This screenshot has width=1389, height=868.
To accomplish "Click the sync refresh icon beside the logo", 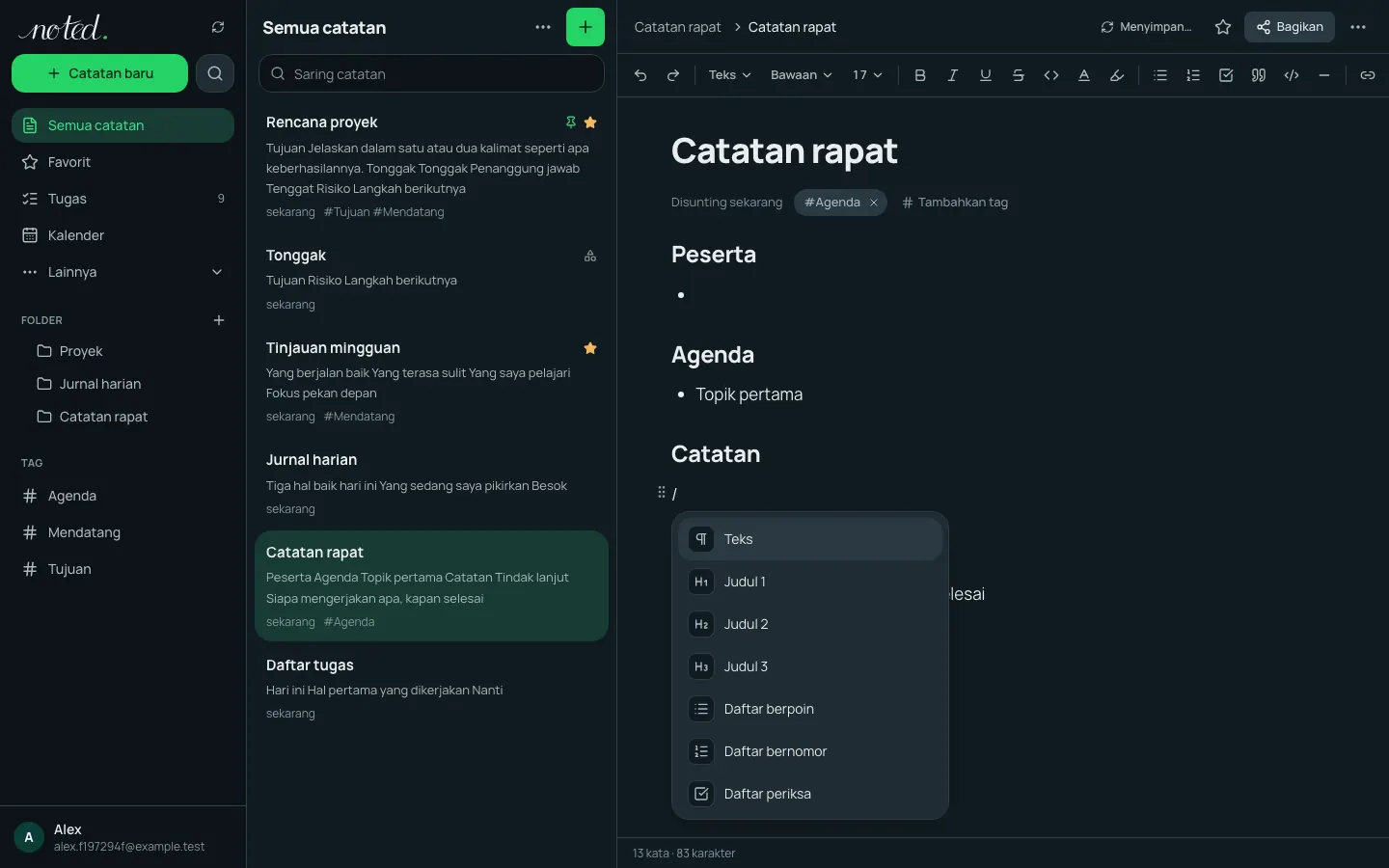I will [x=218, y=27].
